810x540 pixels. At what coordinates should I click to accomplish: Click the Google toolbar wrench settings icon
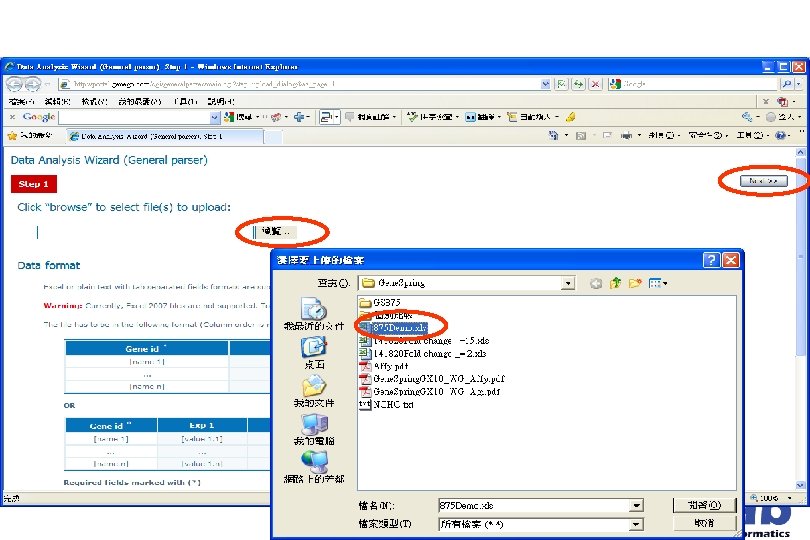[x=747, y=117]
